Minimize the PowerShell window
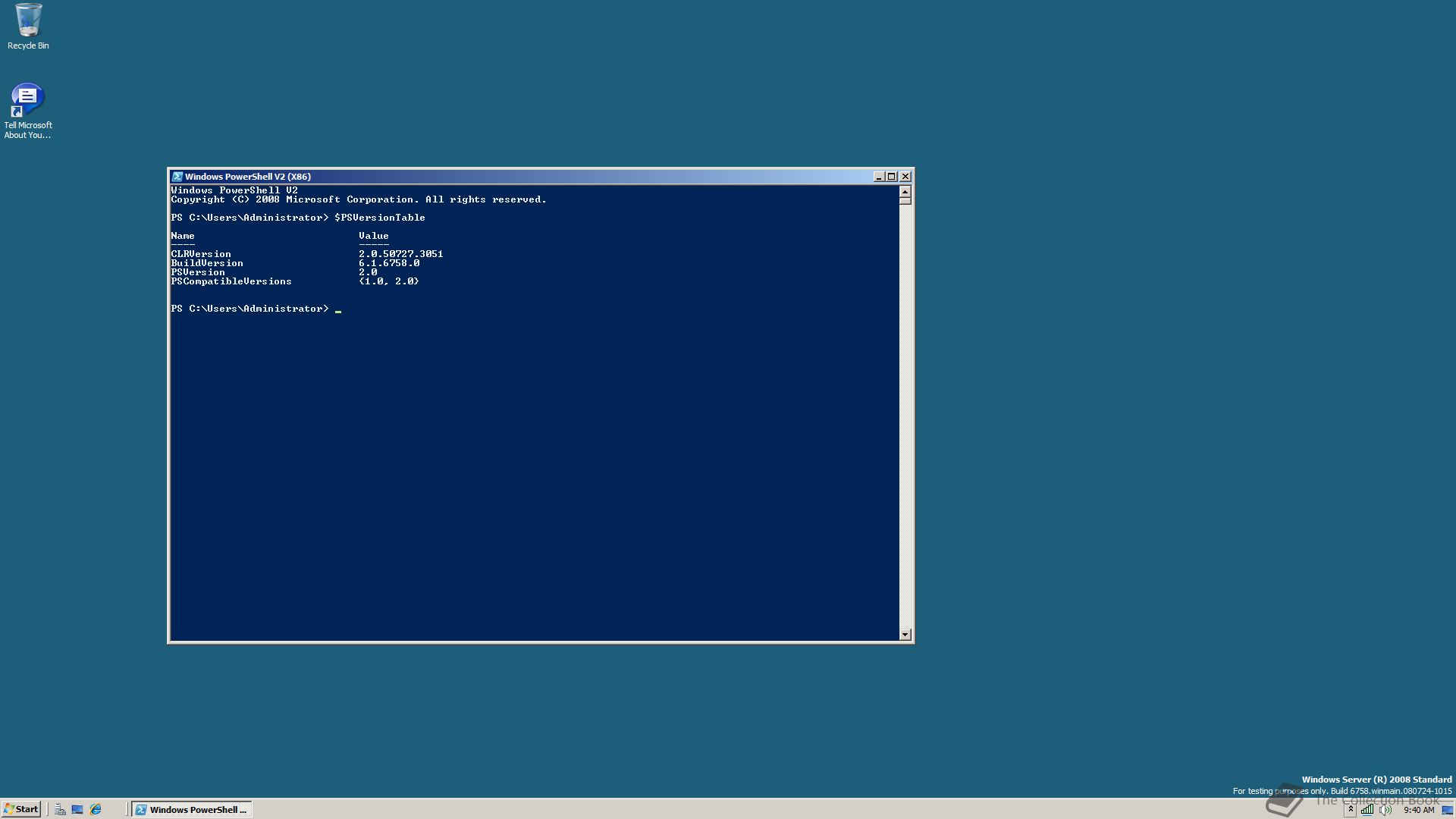The height and width of the screenshot is (819, 1456). click(x=878, y=177)
